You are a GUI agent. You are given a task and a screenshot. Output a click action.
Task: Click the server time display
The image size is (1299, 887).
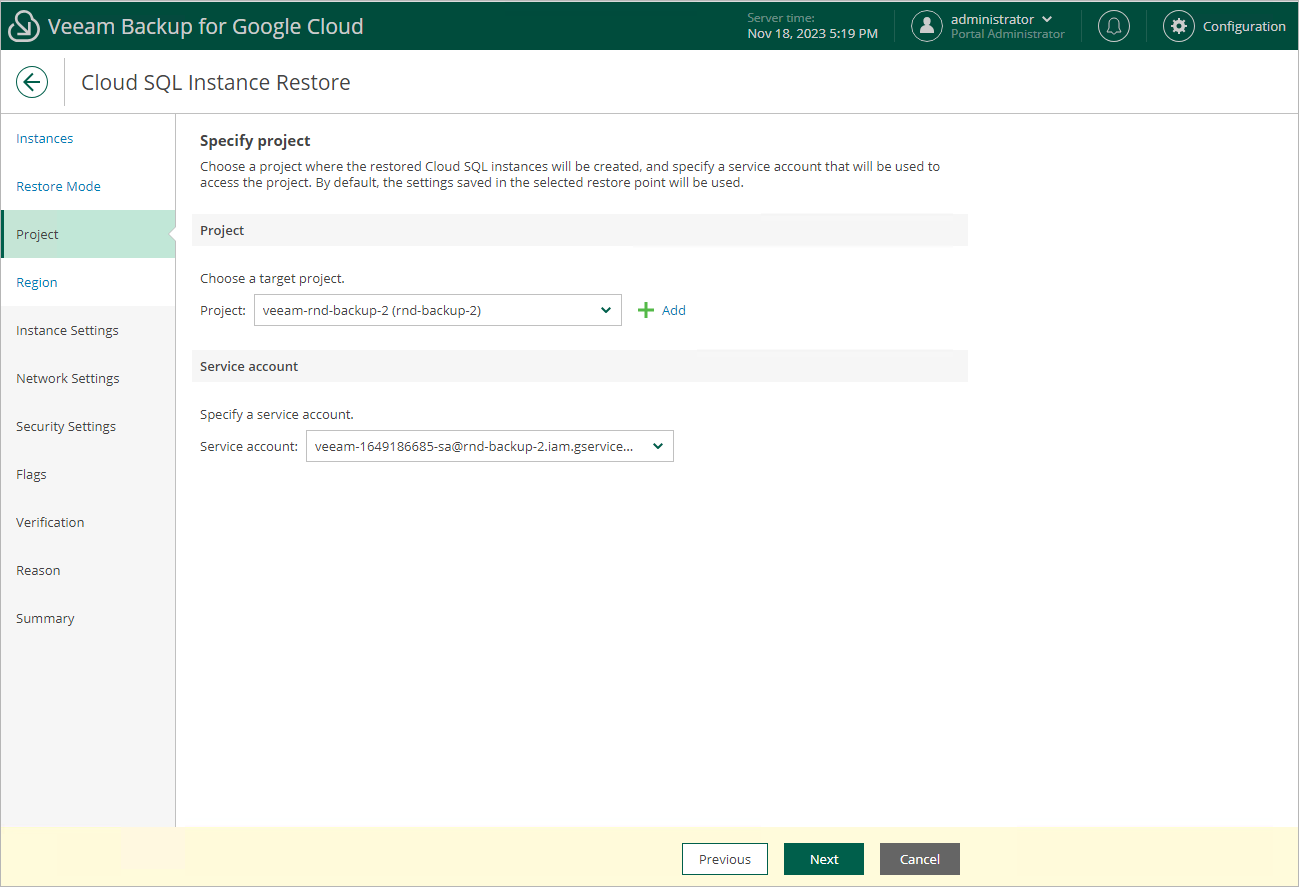(x=812, y=26)
